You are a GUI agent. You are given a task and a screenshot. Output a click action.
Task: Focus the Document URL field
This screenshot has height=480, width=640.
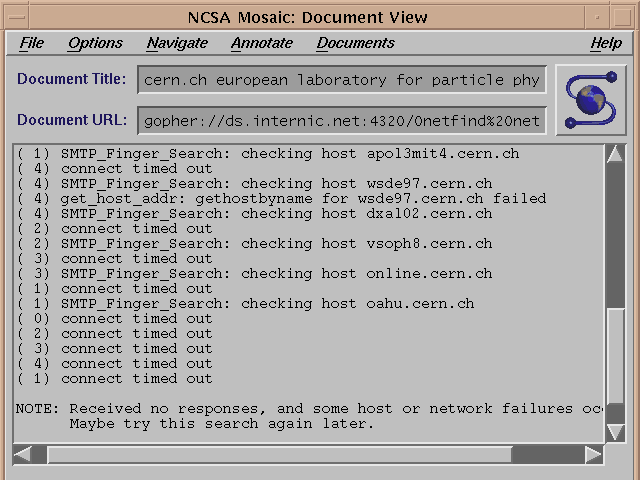pyautogui.click(x=342, y=121)
